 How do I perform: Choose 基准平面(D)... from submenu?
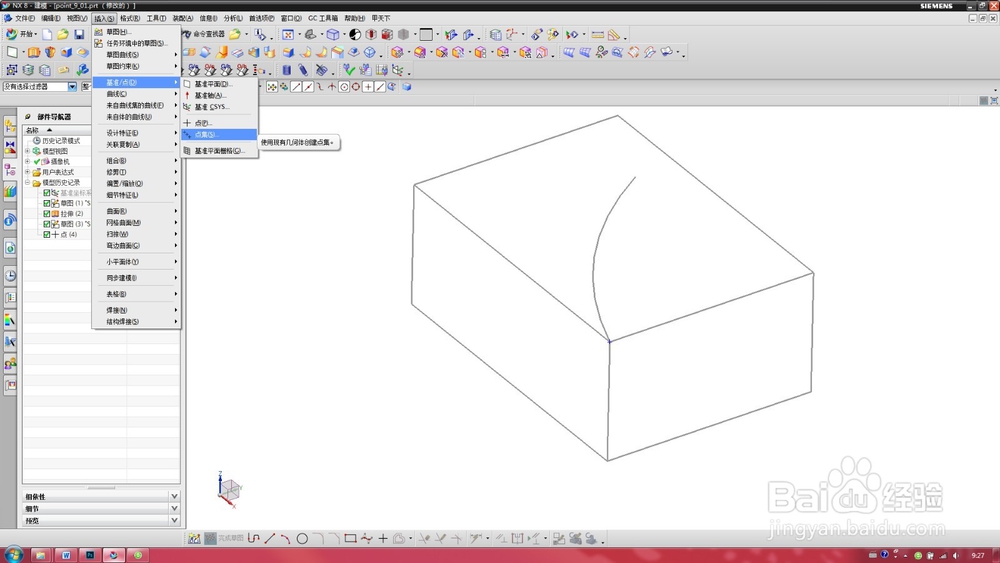(x=219, y=84)
